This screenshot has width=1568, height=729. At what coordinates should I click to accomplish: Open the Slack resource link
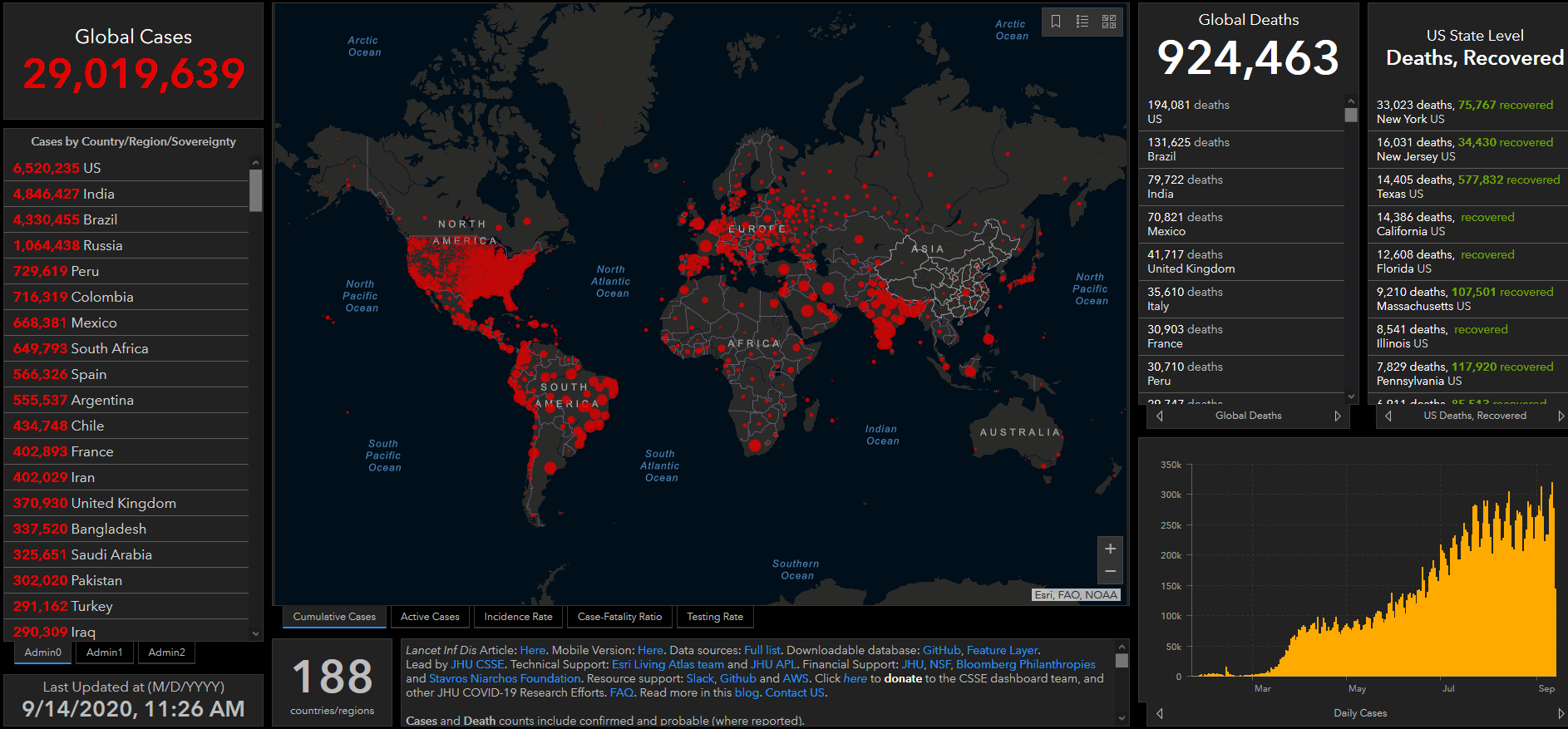tap(700, 678)
